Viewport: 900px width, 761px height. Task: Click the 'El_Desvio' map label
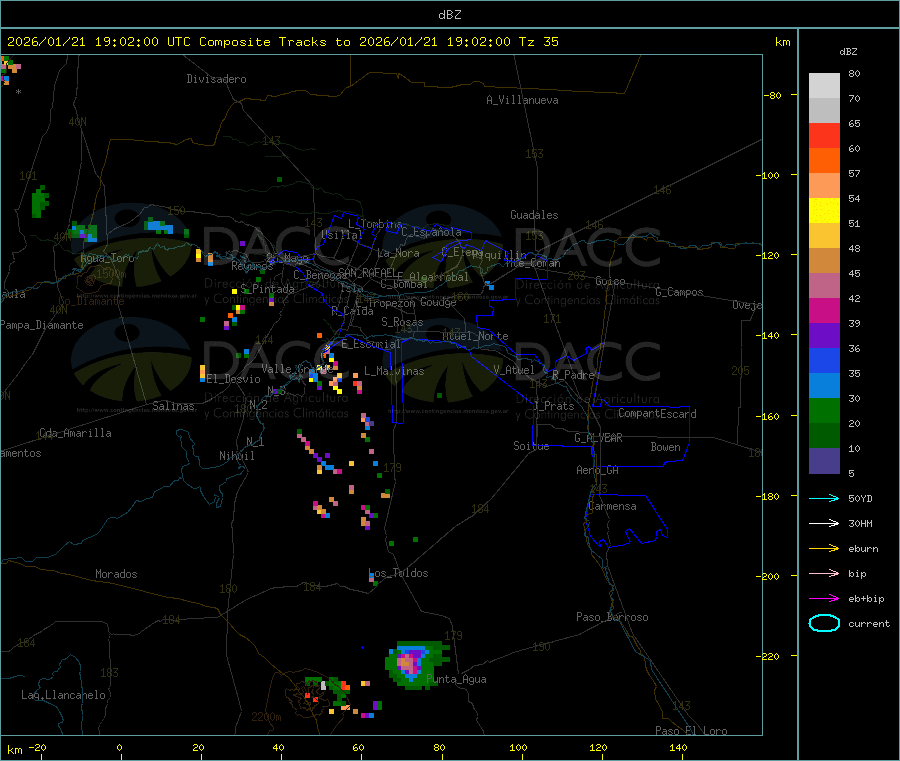click(234, 379)
